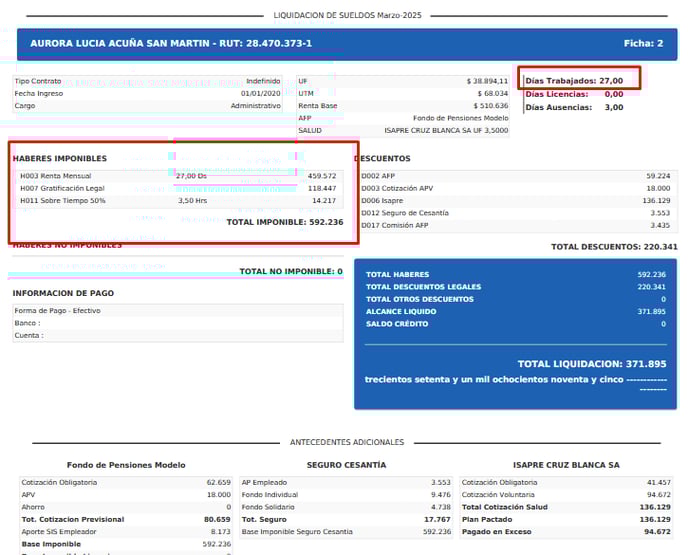
Task: Select the 'Pagado en Exceso' 94.672 row
Action: [x=566, y=531]
